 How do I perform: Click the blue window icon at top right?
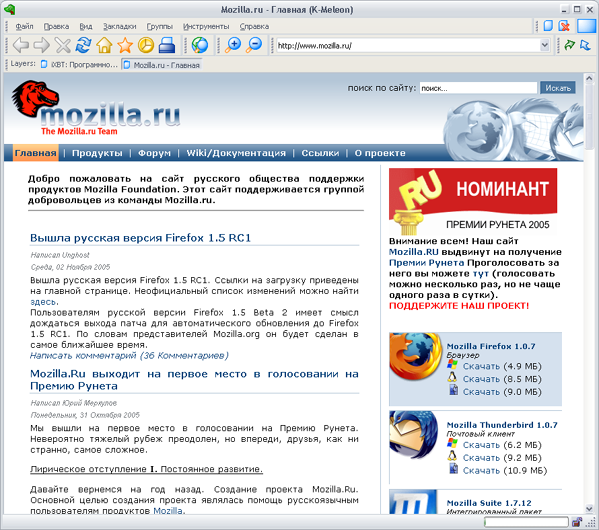(586, 26)
